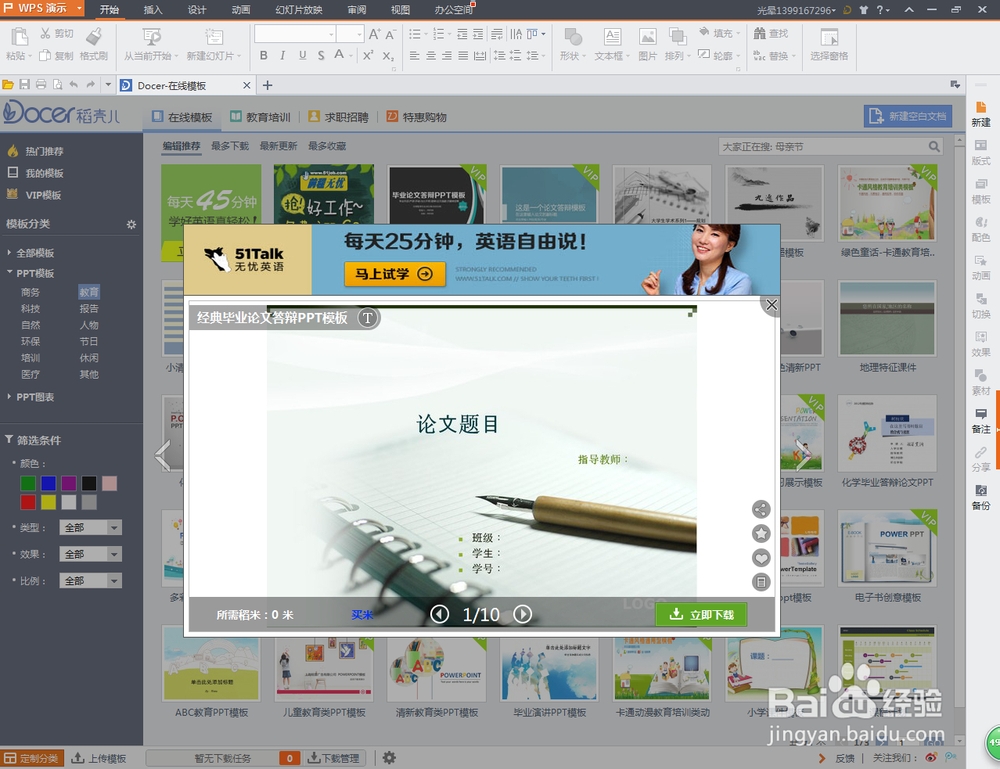Image resolution: width=1000 pixels, height=769 pixels.
Task: Click the superscript x² icon
Action: pos(368,55)
